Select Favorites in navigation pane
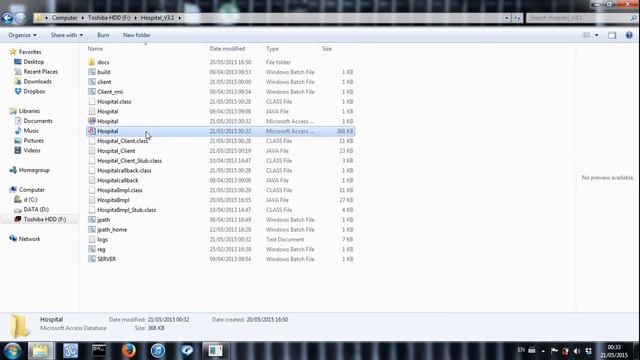The width and height of the screenshot is (640, 360). [x=30, y=52]
